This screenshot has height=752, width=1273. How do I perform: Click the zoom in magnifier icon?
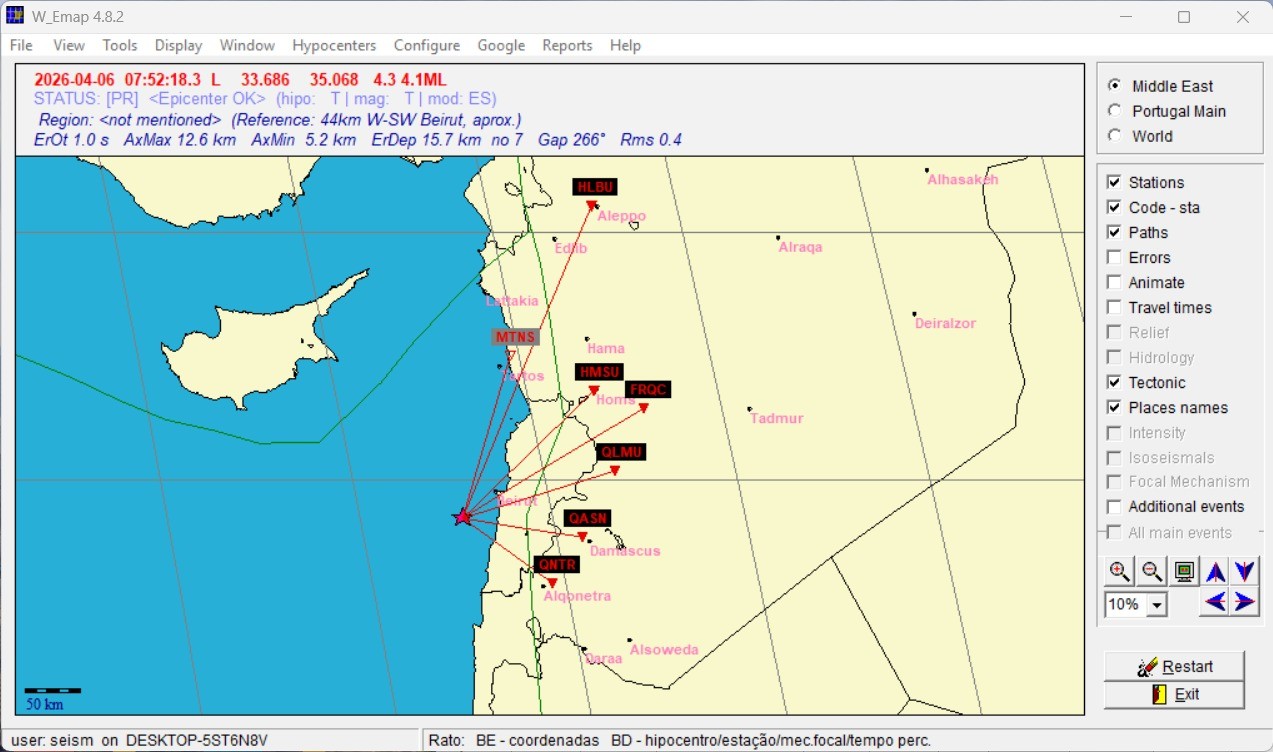(x=1119, y=572)
